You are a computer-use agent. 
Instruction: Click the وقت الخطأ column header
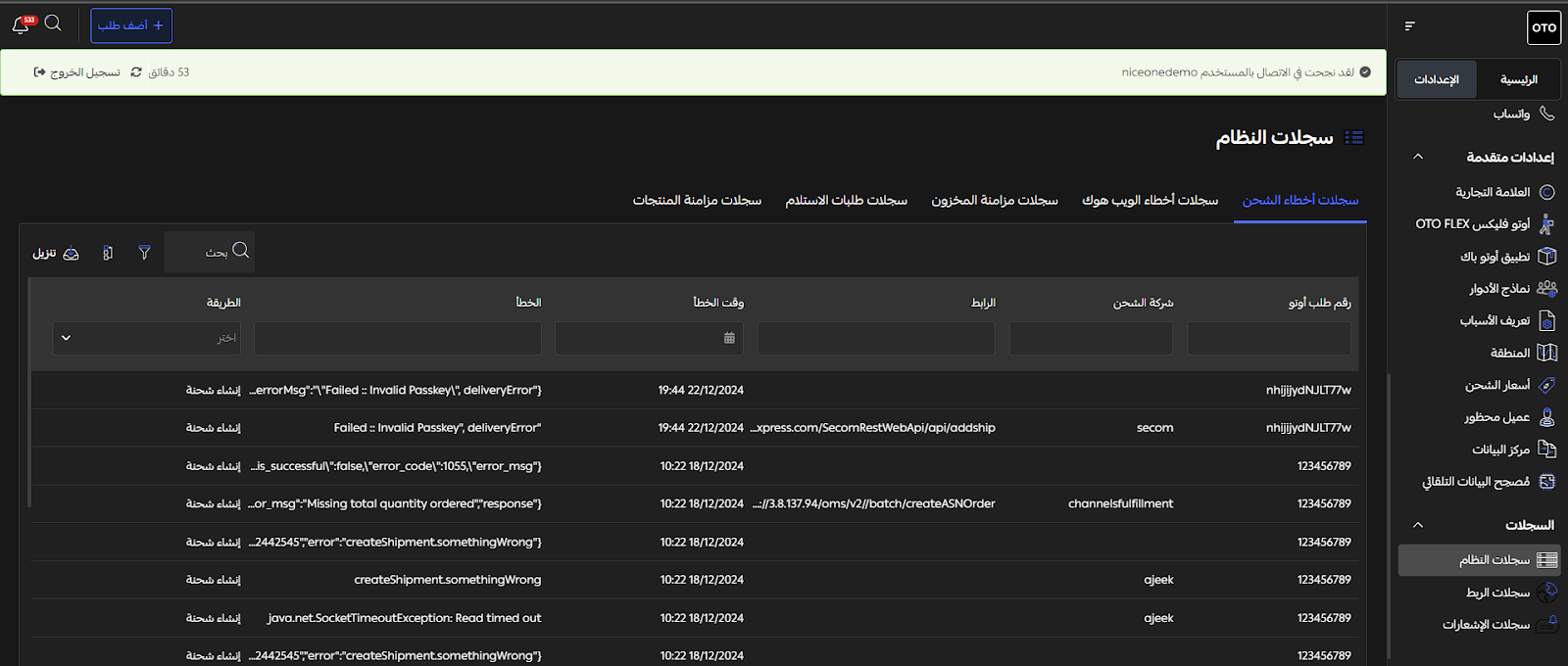point(718,303)
